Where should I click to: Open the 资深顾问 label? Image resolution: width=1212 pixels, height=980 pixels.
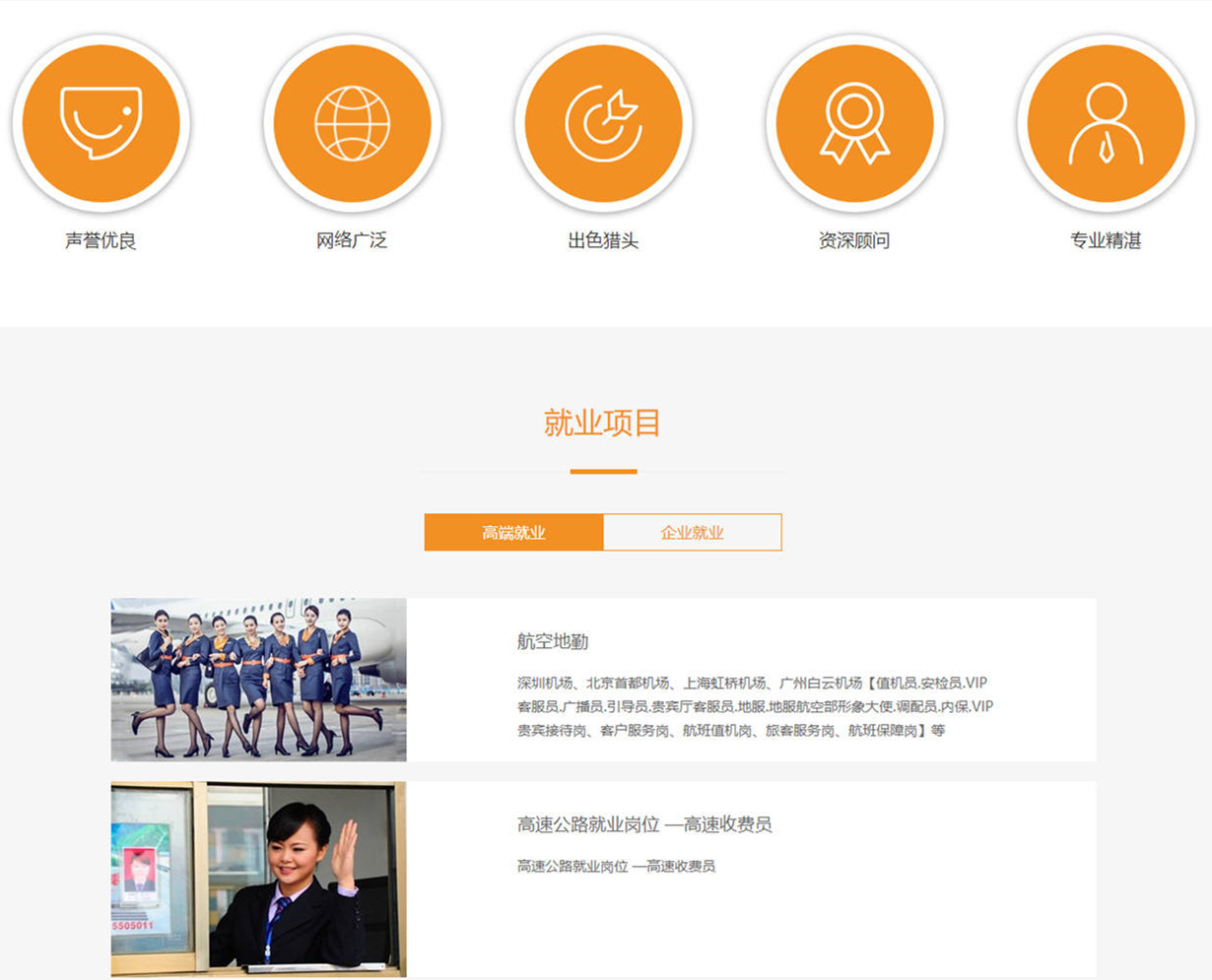tap(854, 240)
